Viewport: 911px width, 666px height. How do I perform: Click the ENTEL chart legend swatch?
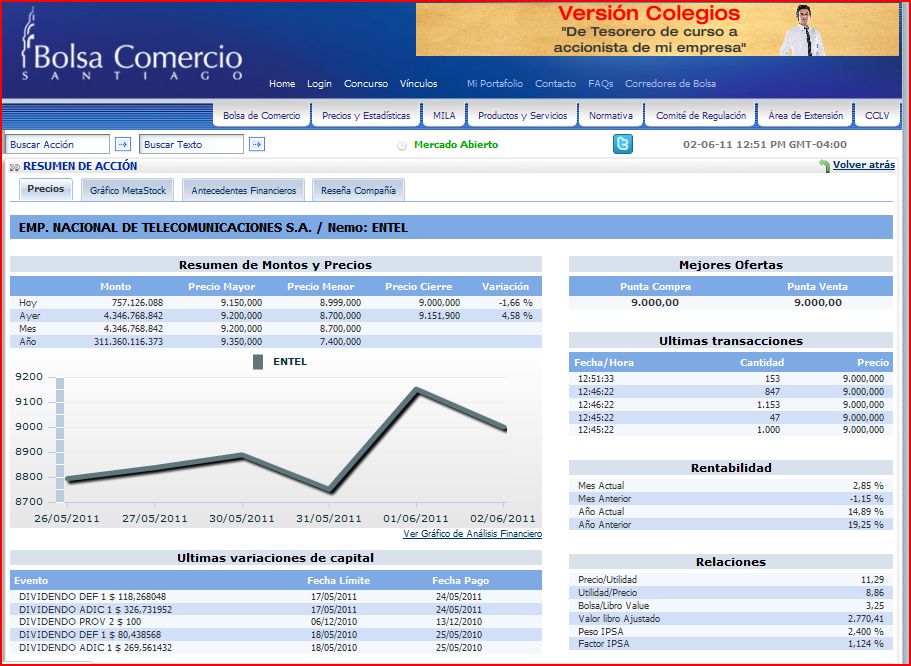coord(258,362)
